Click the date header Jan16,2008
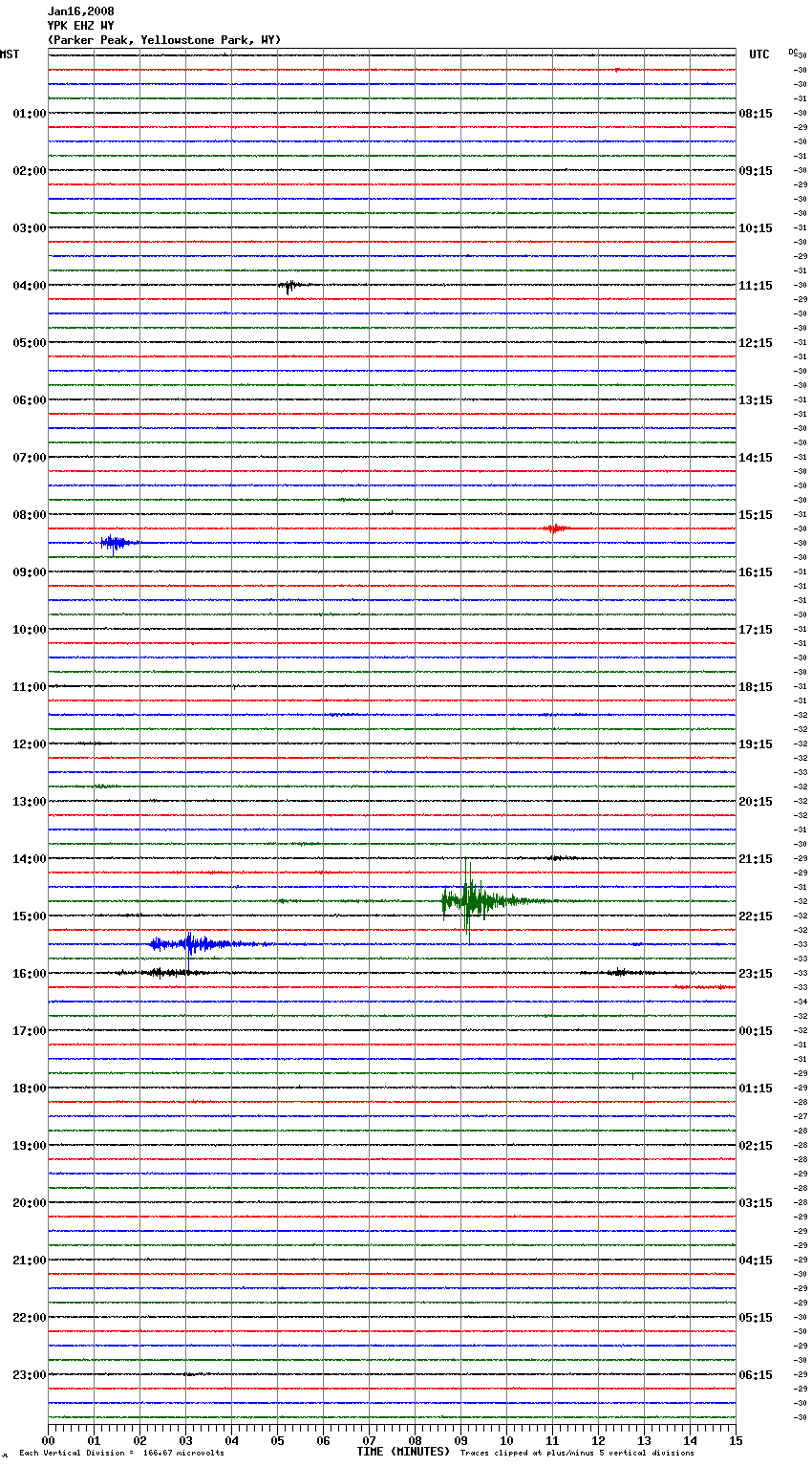The image size is (812, 1466). click(81, 11)
